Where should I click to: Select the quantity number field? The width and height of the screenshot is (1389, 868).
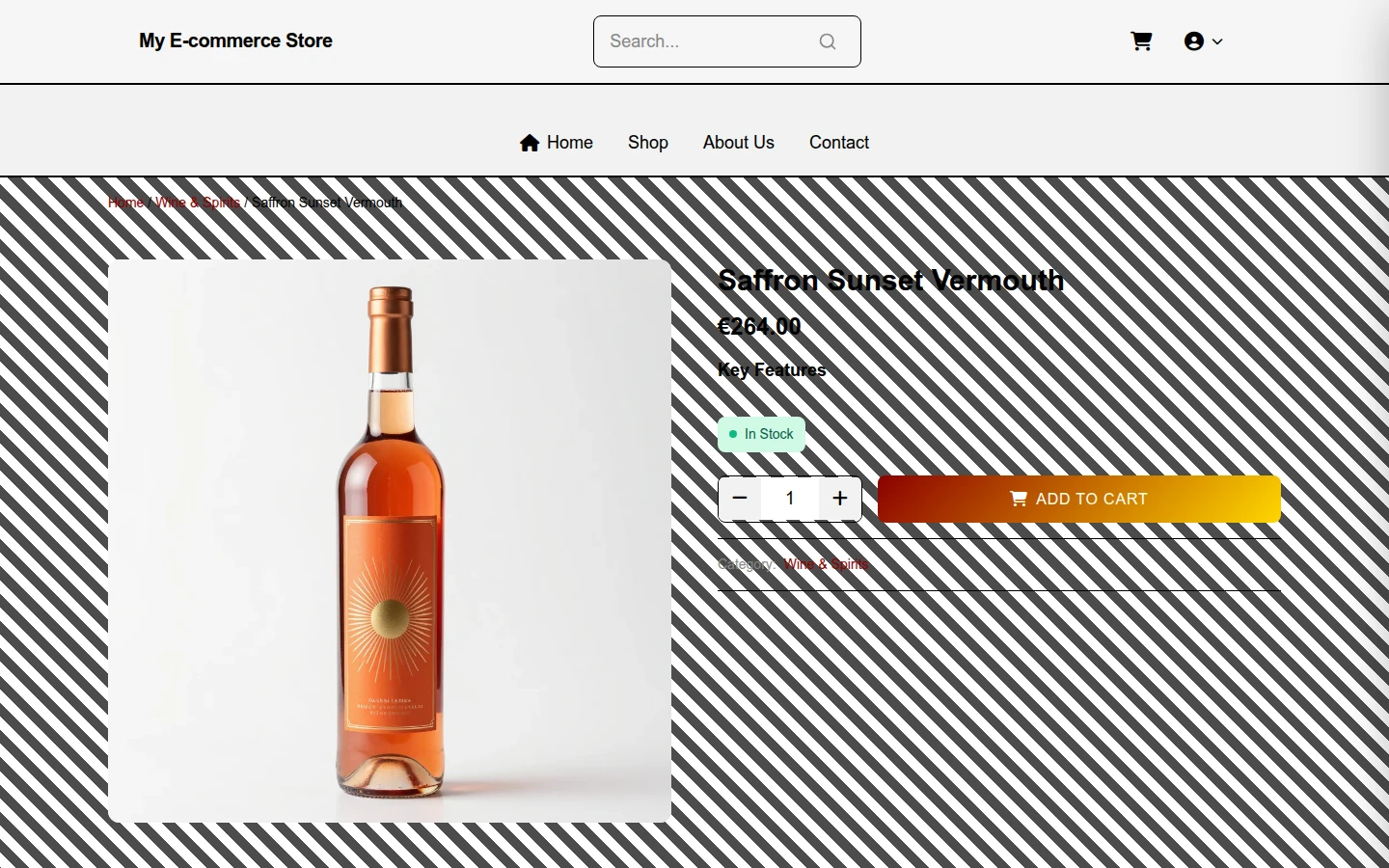pos(790,499)
